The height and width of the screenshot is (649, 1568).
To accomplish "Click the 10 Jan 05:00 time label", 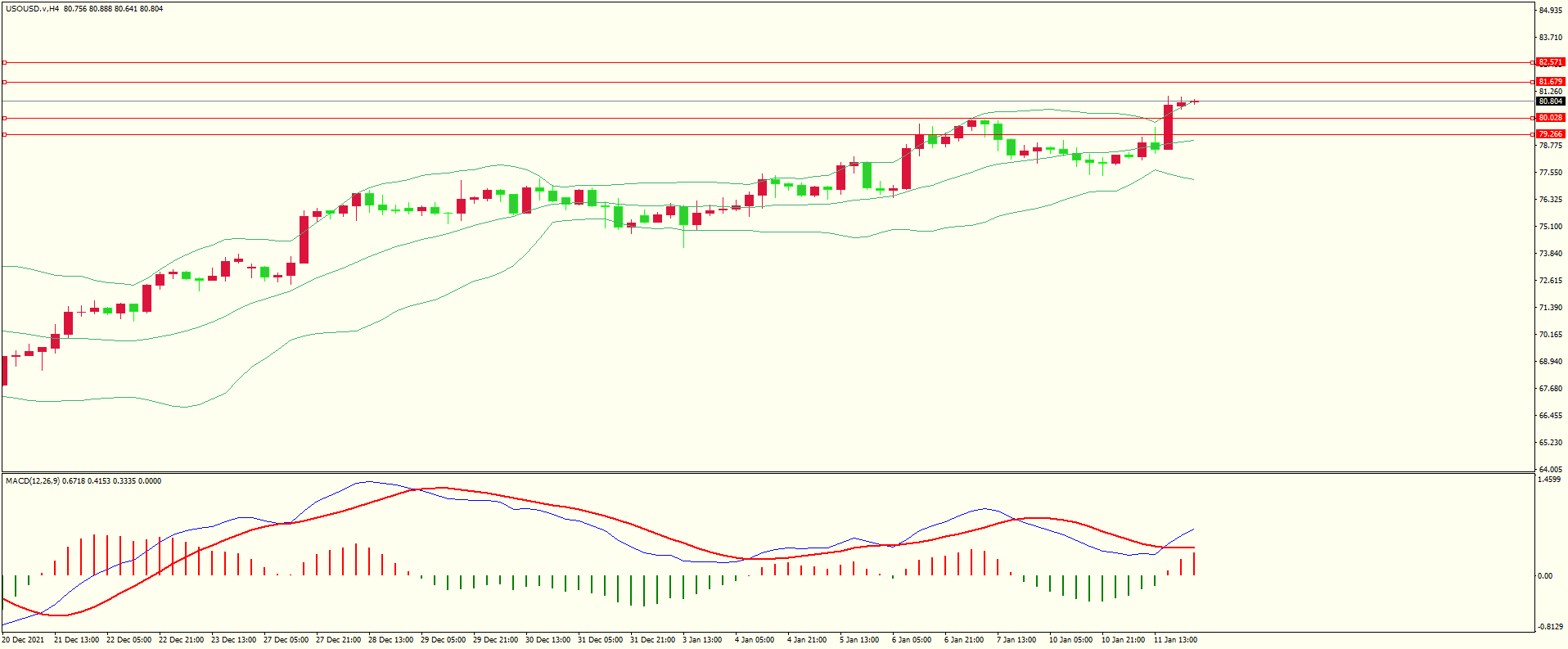I will point(1070,640).
